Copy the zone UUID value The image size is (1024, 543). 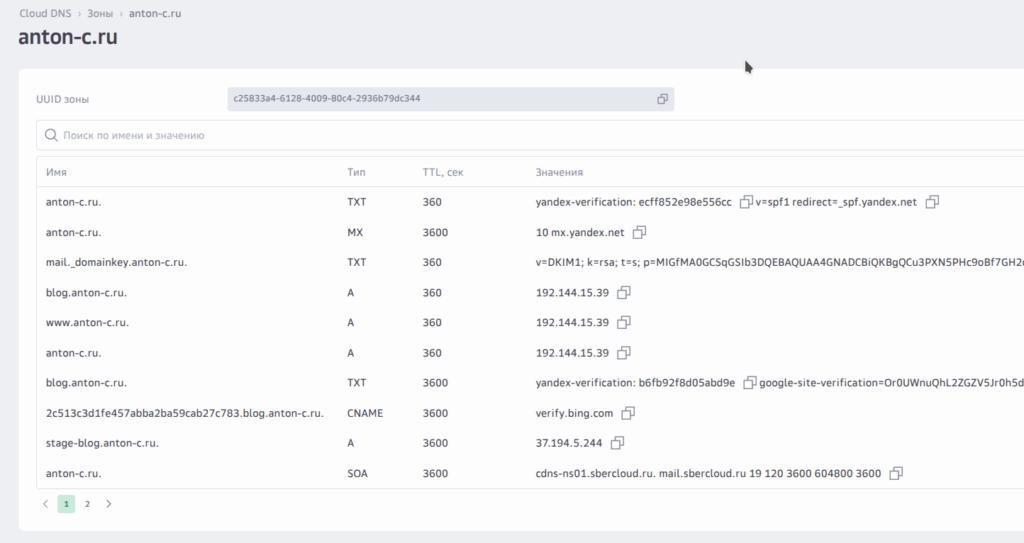[662, 99]
